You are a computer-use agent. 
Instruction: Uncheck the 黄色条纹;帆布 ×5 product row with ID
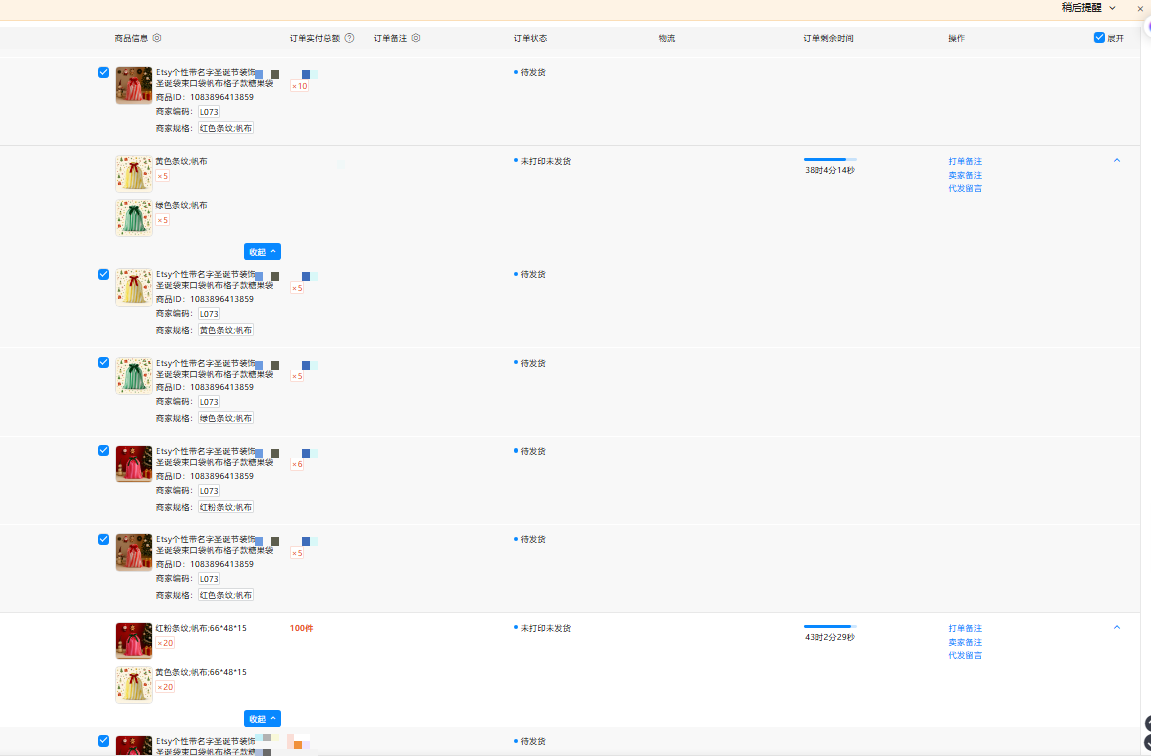pos(104,275)
